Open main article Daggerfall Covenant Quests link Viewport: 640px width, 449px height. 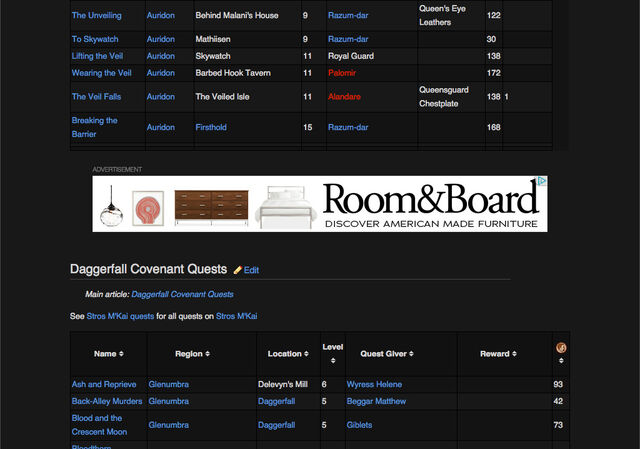(182, 294)
